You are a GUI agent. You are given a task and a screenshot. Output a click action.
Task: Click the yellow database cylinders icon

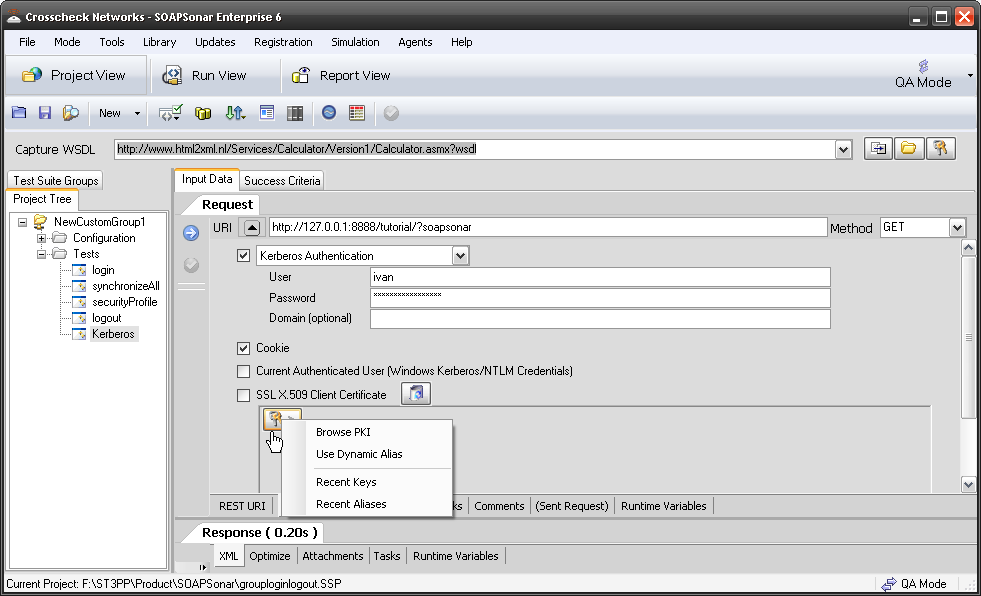203,113
